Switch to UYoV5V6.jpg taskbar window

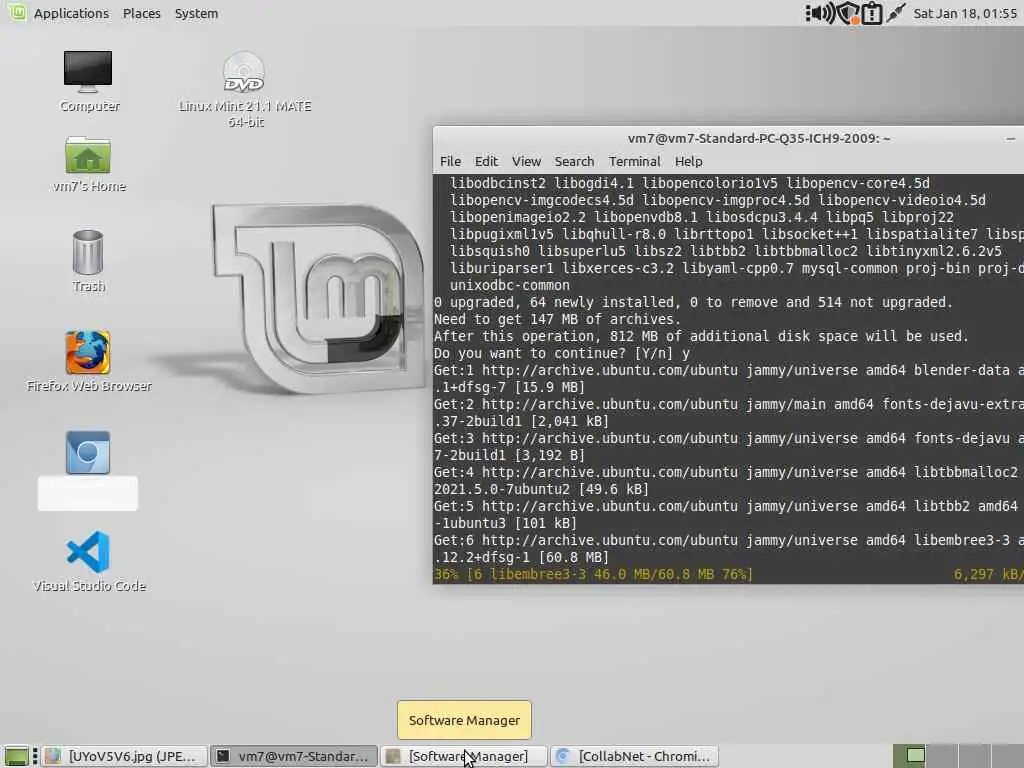(125, 756)
